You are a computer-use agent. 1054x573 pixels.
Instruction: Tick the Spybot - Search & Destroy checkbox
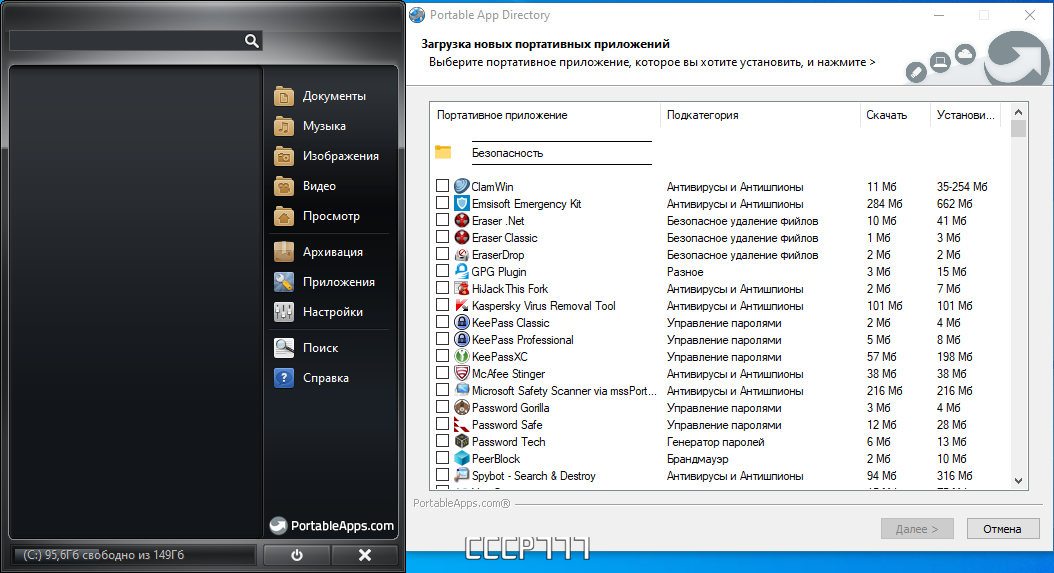pyautogui.click(x=442, y=474)
